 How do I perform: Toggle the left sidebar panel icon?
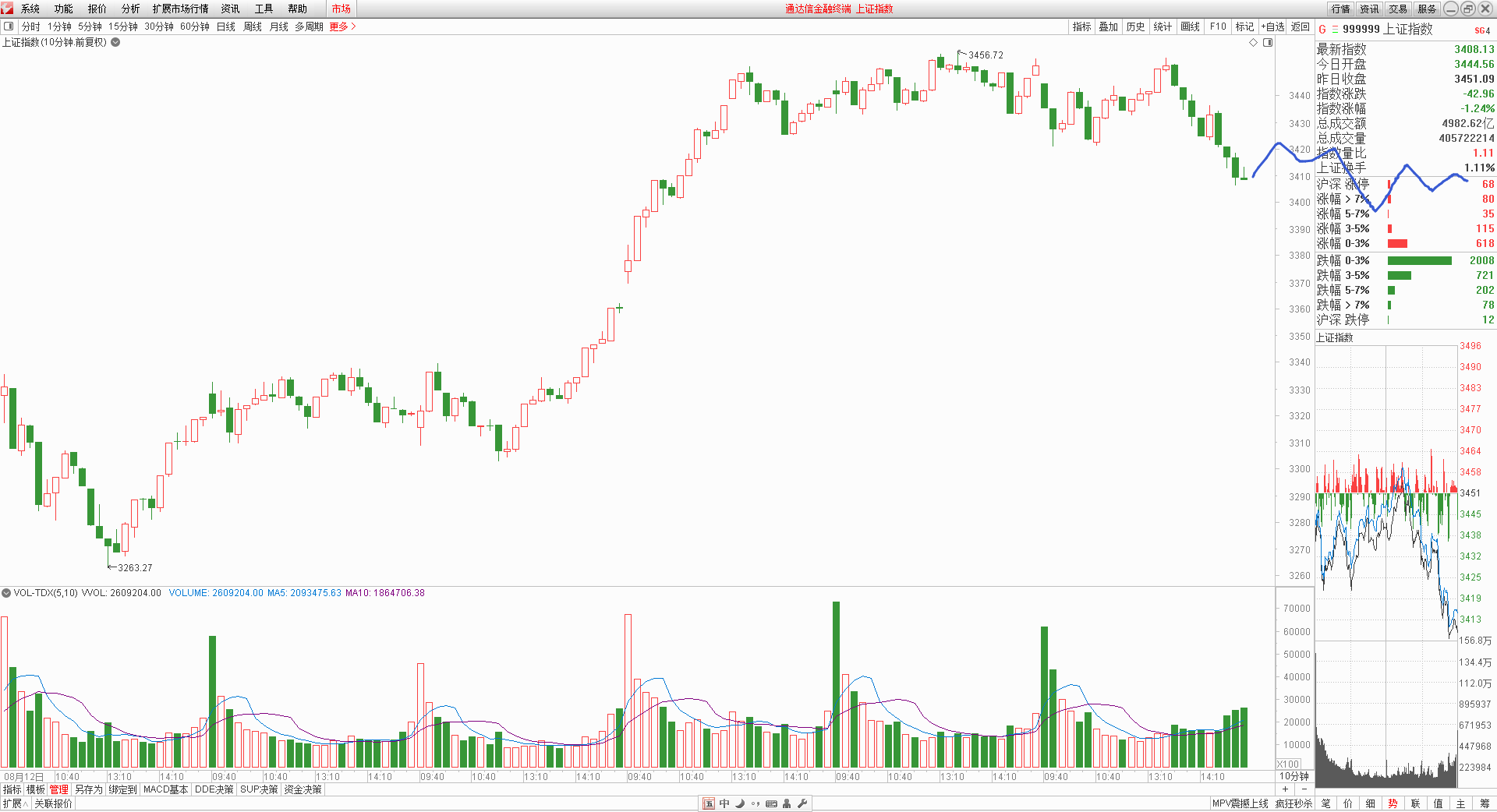pyautogui.click(x=9, y=26)
